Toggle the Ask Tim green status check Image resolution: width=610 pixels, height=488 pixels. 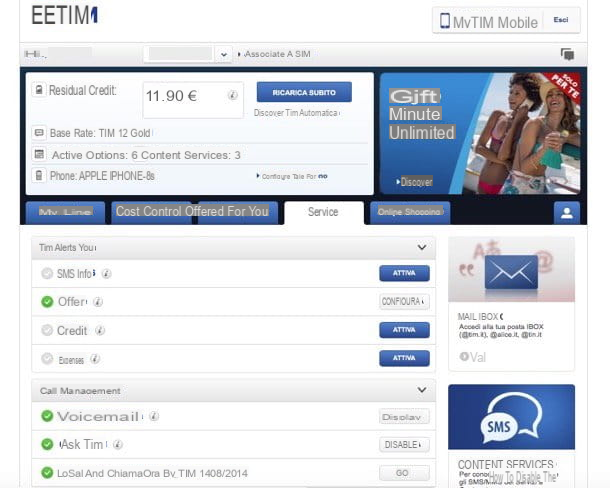47,444
